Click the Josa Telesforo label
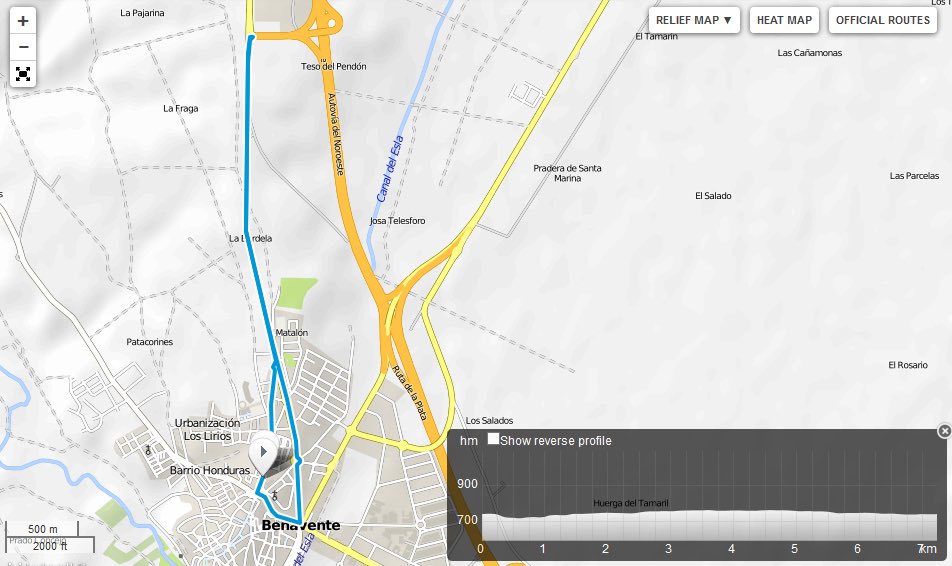 398,220
